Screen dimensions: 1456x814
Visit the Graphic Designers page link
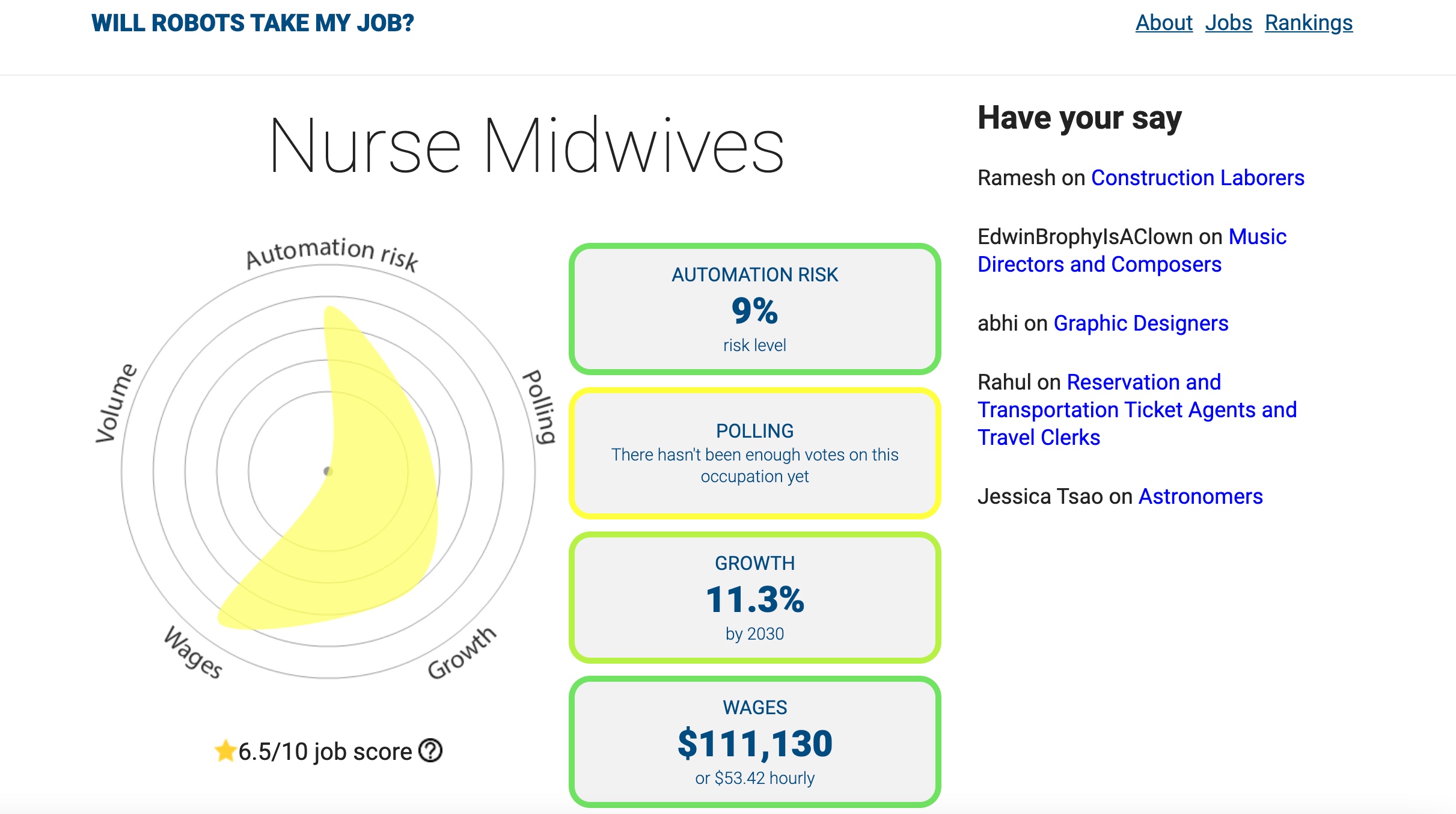(1140, 323)
